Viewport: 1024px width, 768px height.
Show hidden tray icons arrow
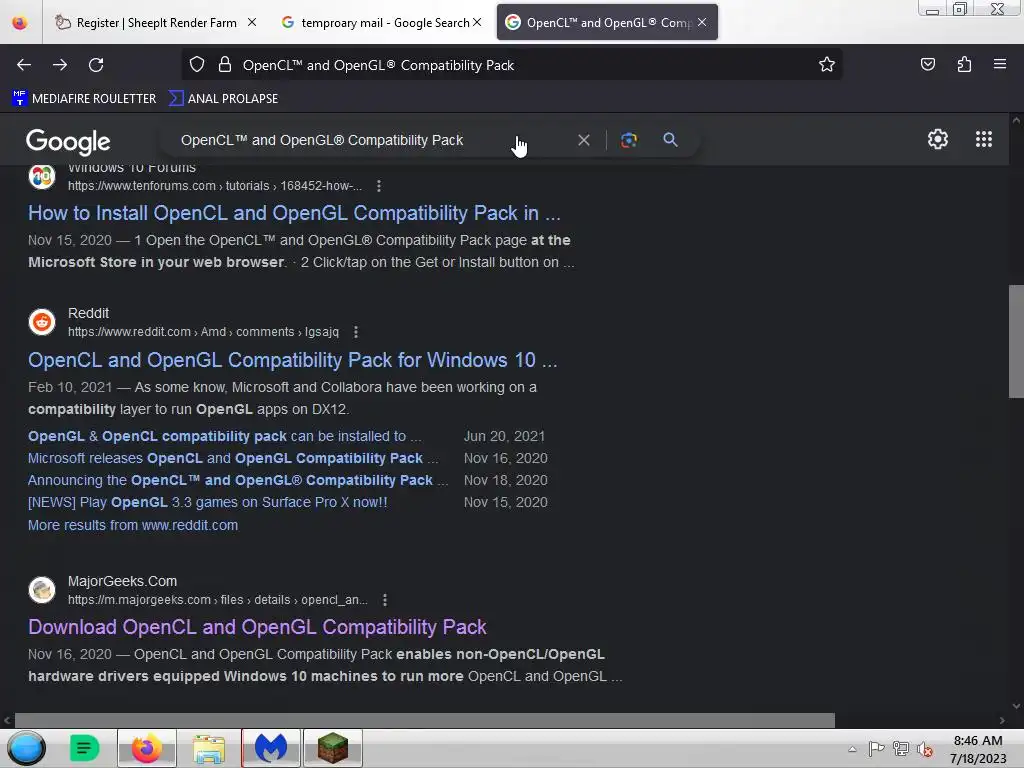pos(852,749)
